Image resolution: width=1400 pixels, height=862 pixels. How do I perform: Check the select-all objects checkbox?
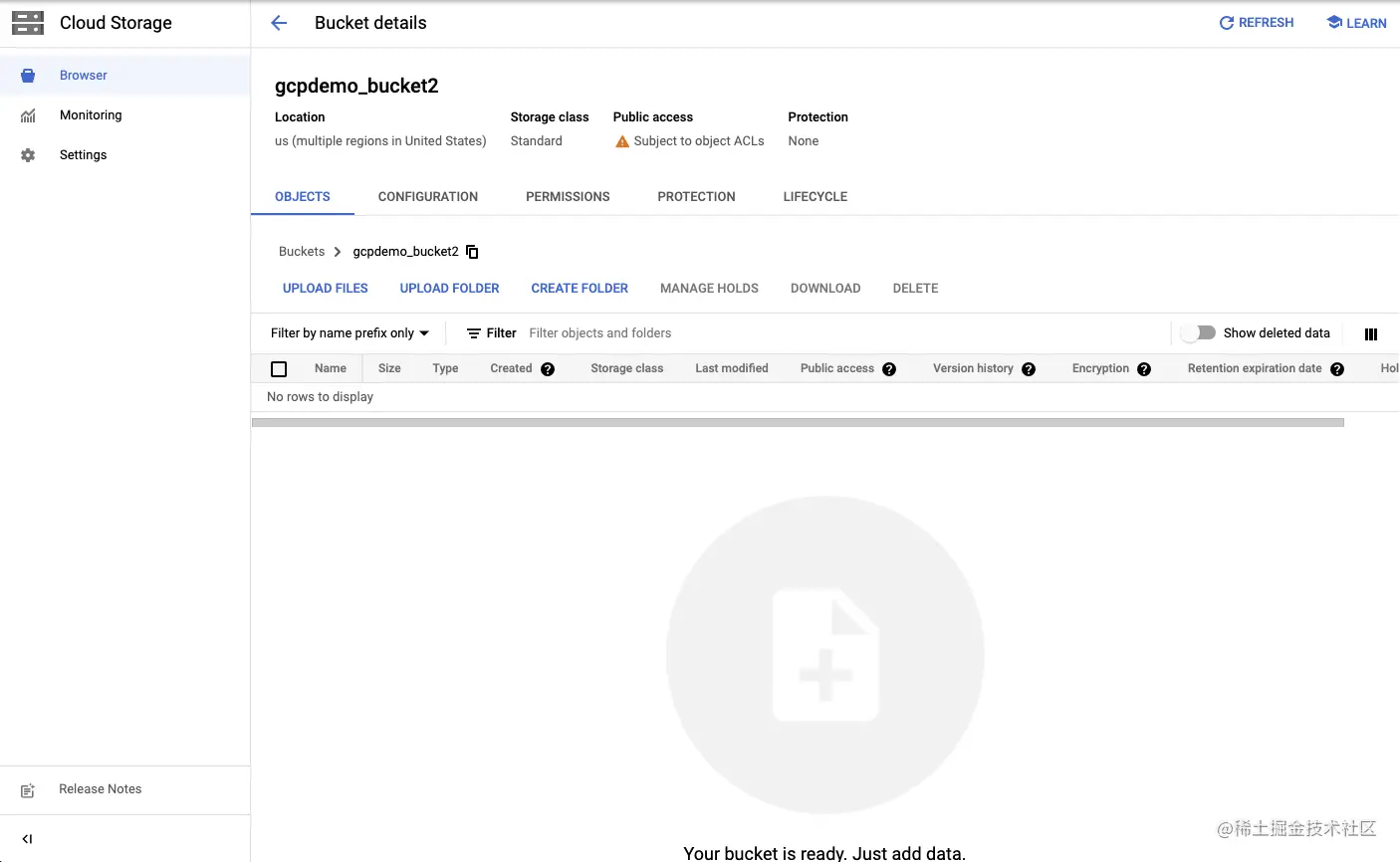(279, 369)
